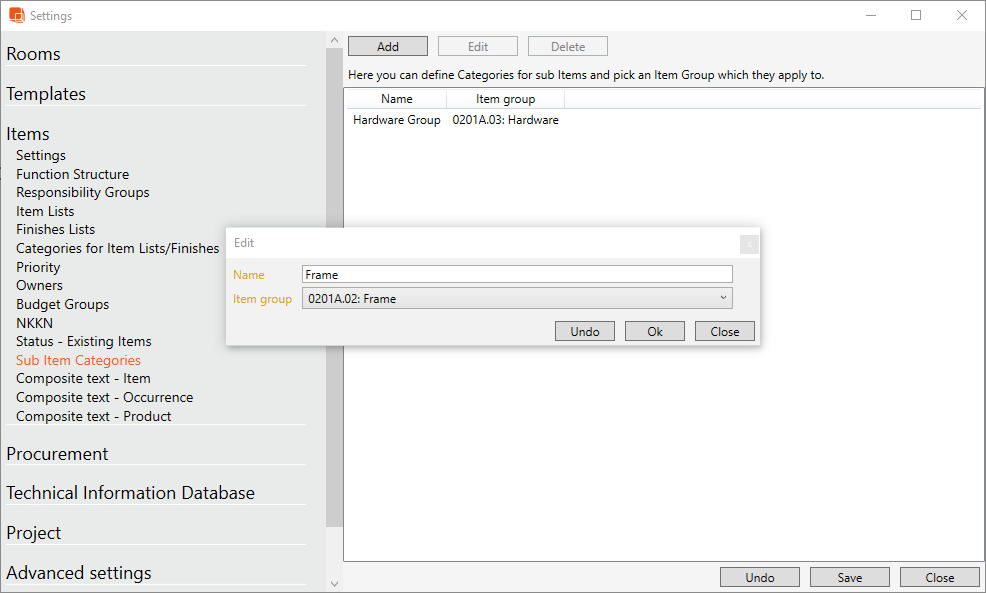Image resolution: width=986 pixels, height=593 pixels.
Task: Click Close button in the Edit dialog
Action: [724, 331]
